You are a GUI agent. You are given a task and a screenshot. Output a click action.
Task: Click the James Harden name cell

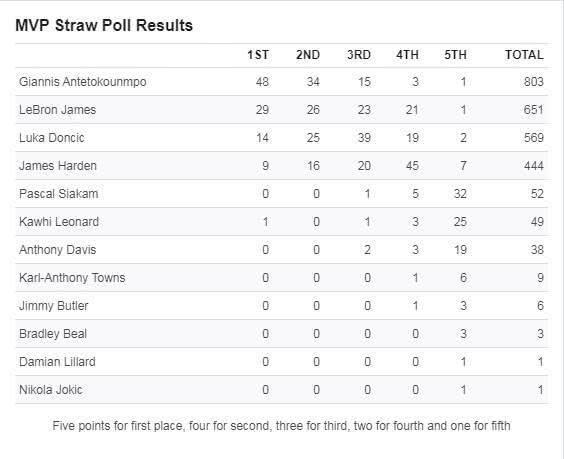[x=58, y=166]
